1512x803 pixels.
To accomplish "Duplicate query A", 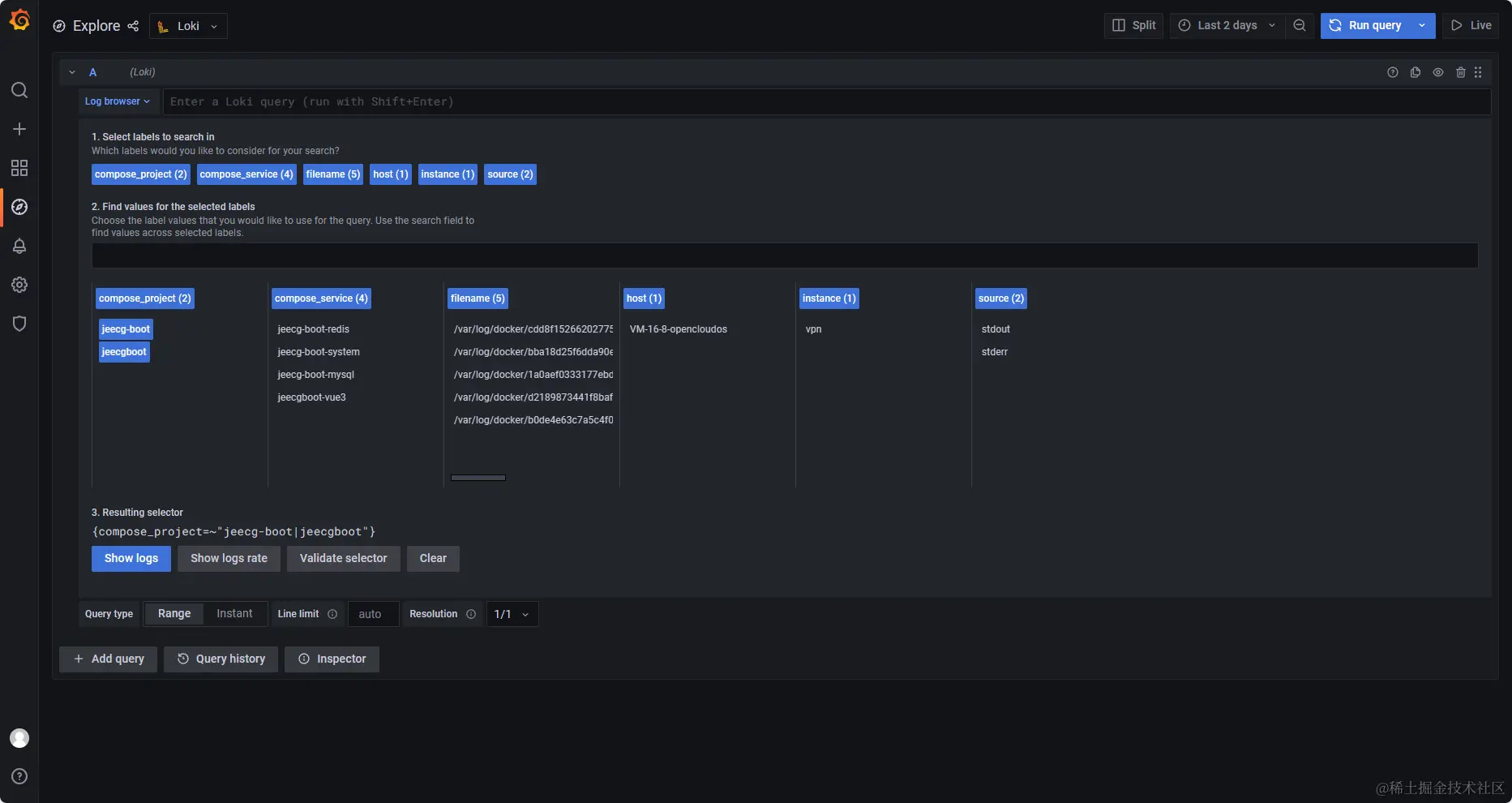I will pos(1416,72).
